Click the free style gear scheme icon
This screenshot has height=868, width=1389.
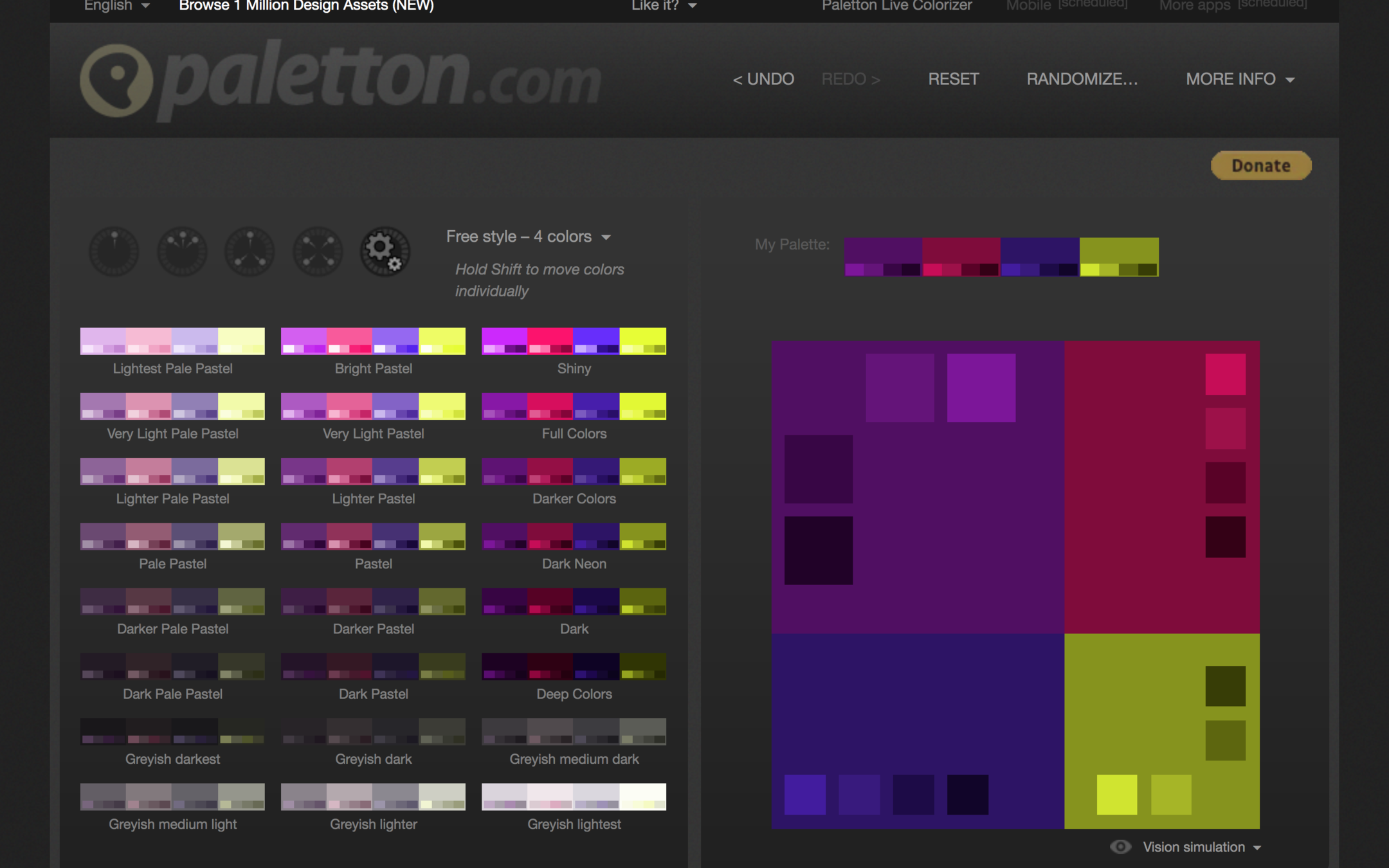coord(385,251)
